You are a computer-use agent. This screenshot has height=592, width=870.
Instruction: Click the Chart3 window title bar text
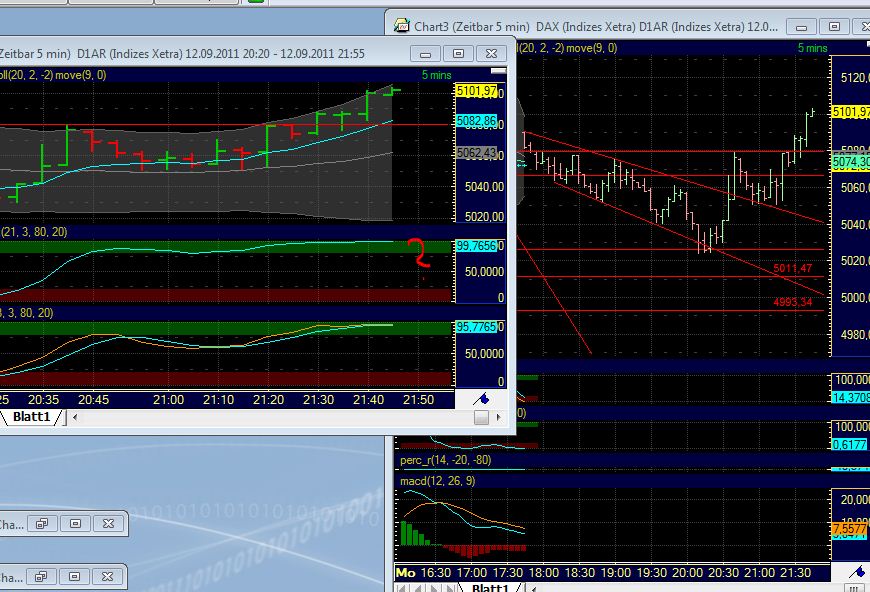(596, 27)
